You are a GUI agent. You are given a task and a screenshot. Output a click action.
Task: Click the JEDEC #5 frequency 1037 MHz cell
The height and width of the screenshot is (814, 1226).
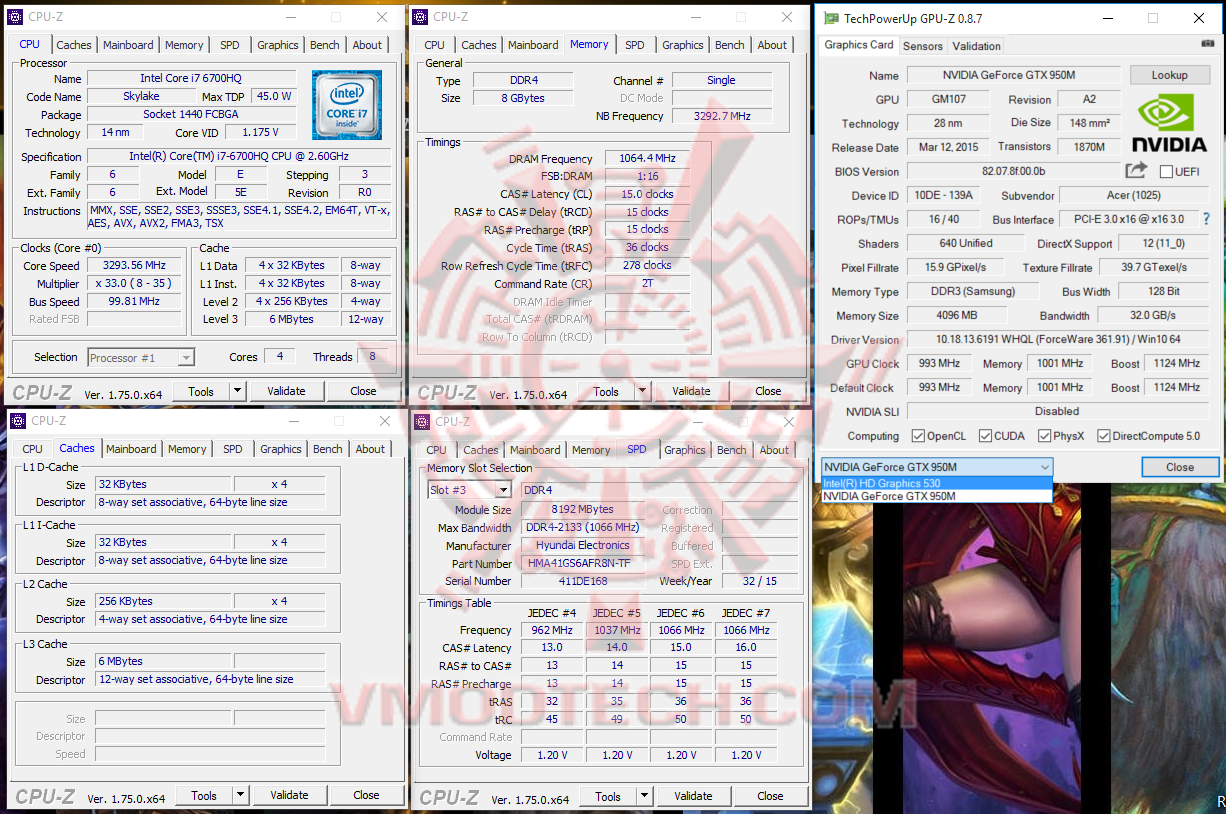[x=617, y=630]
